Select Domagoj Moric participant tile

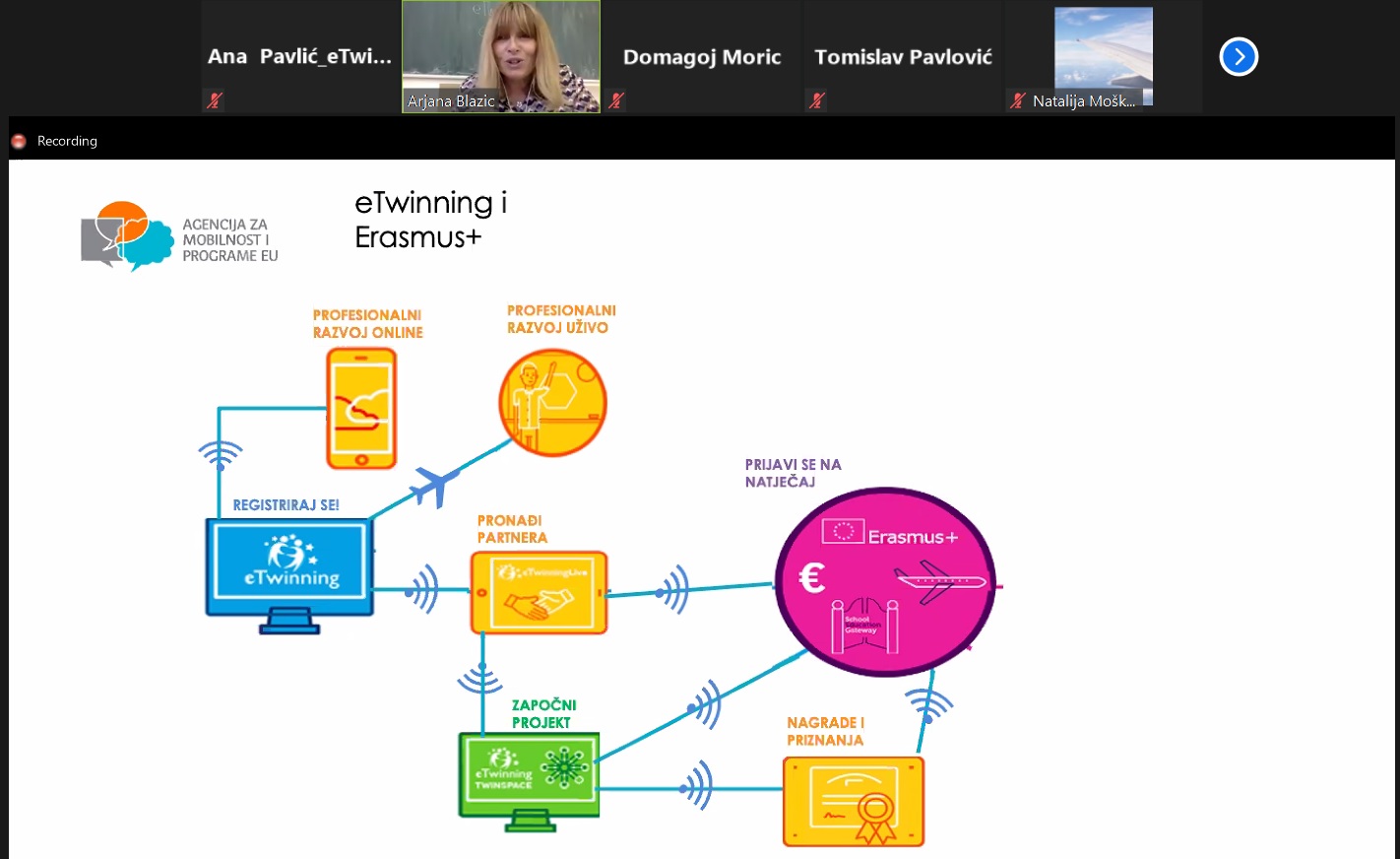point(702,57)
